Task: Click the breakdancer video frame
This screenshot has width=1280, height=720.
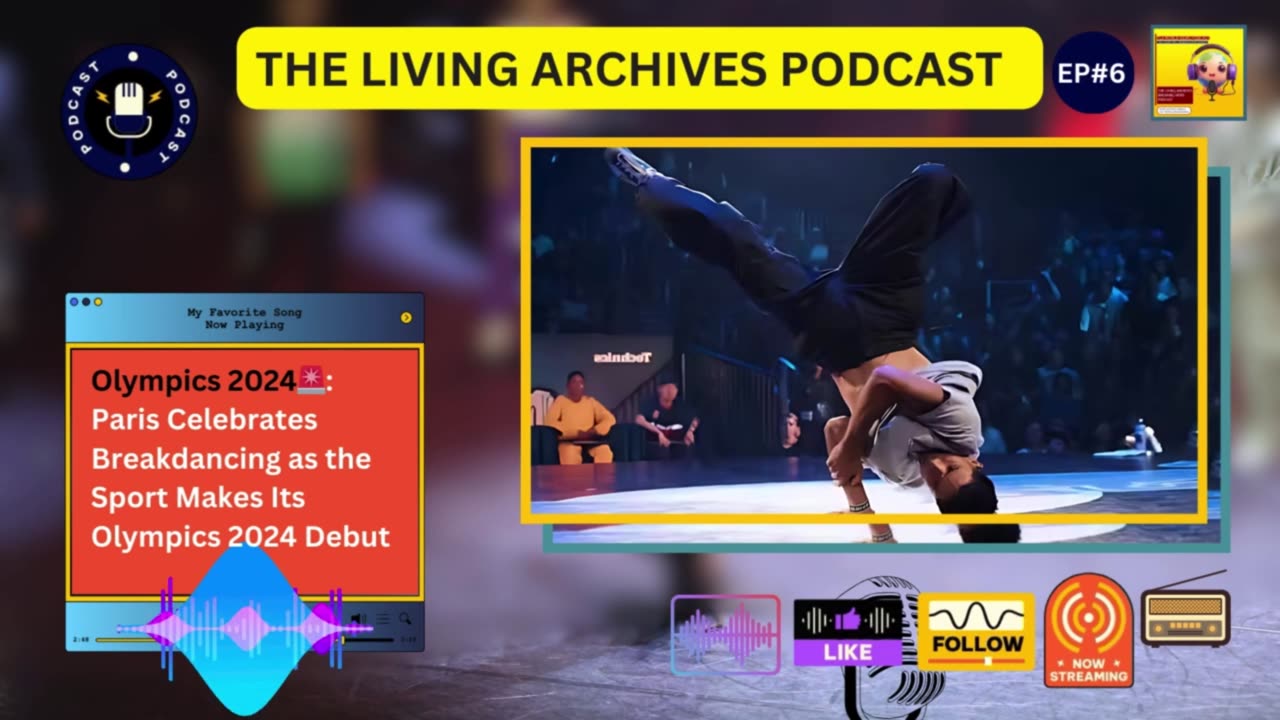Action: point(864,330)
